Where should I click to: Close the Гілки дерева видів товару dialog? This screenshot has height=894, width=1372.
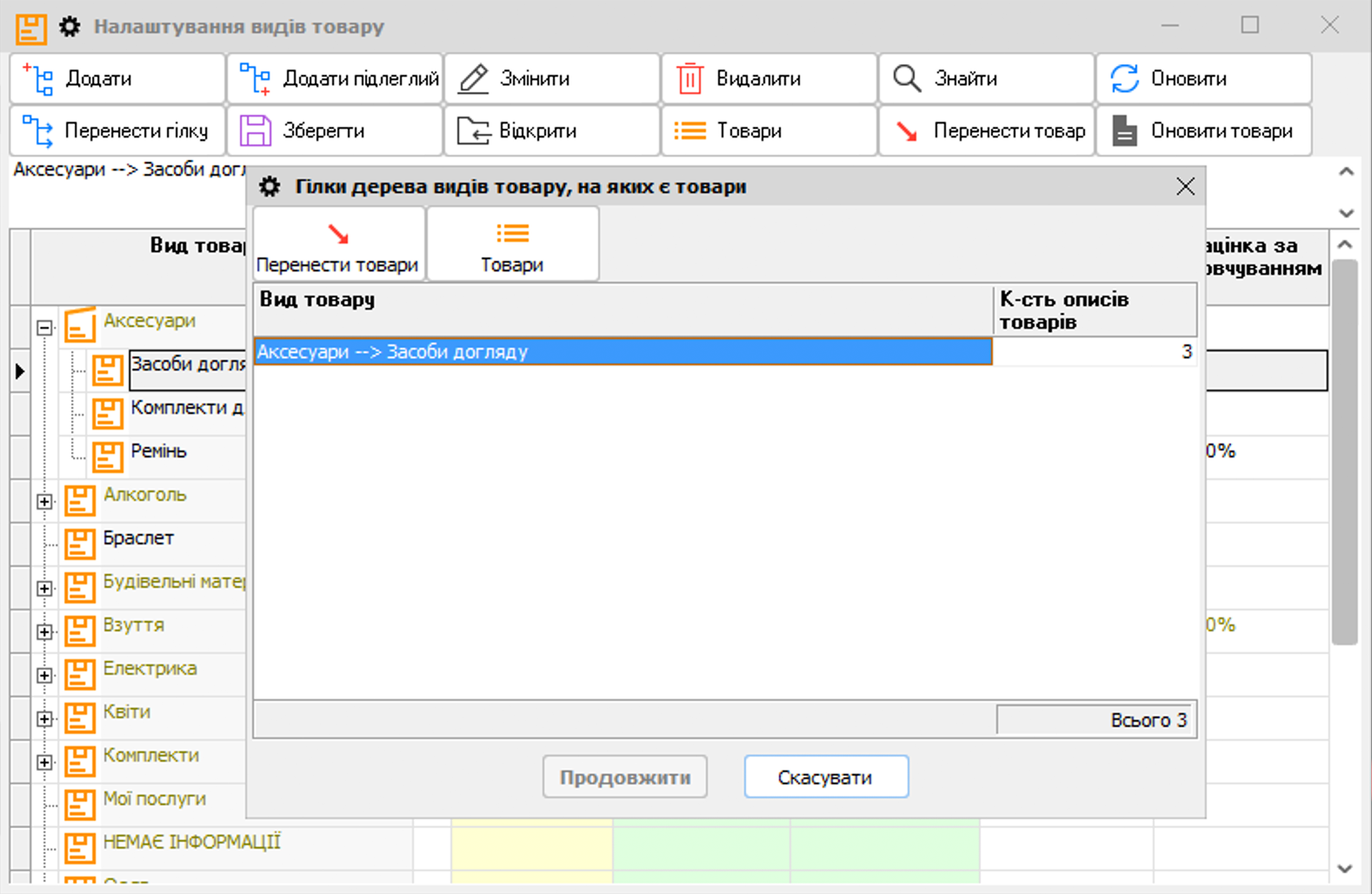tap(1185, 187)
